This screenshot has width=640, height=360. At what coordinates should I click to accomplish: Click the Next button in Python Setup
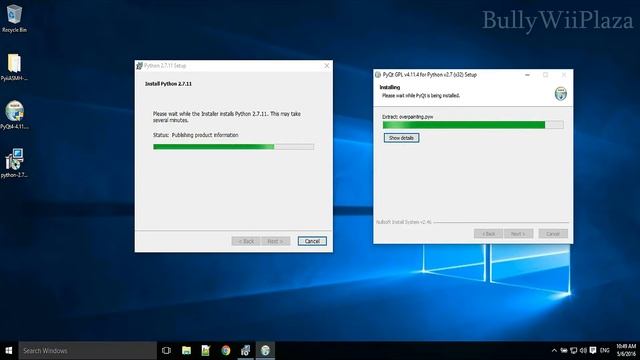pos(276,241)
